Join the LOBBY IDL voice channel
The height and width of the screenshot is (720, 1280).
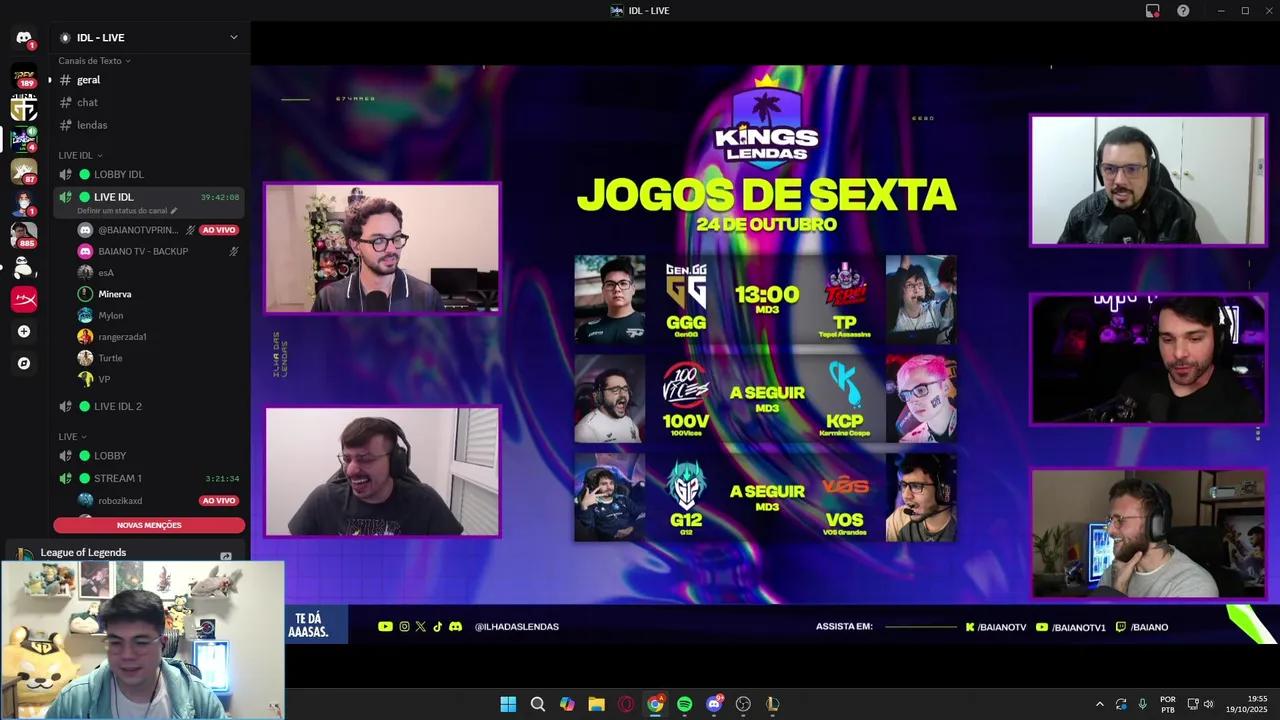pos(150,174)
